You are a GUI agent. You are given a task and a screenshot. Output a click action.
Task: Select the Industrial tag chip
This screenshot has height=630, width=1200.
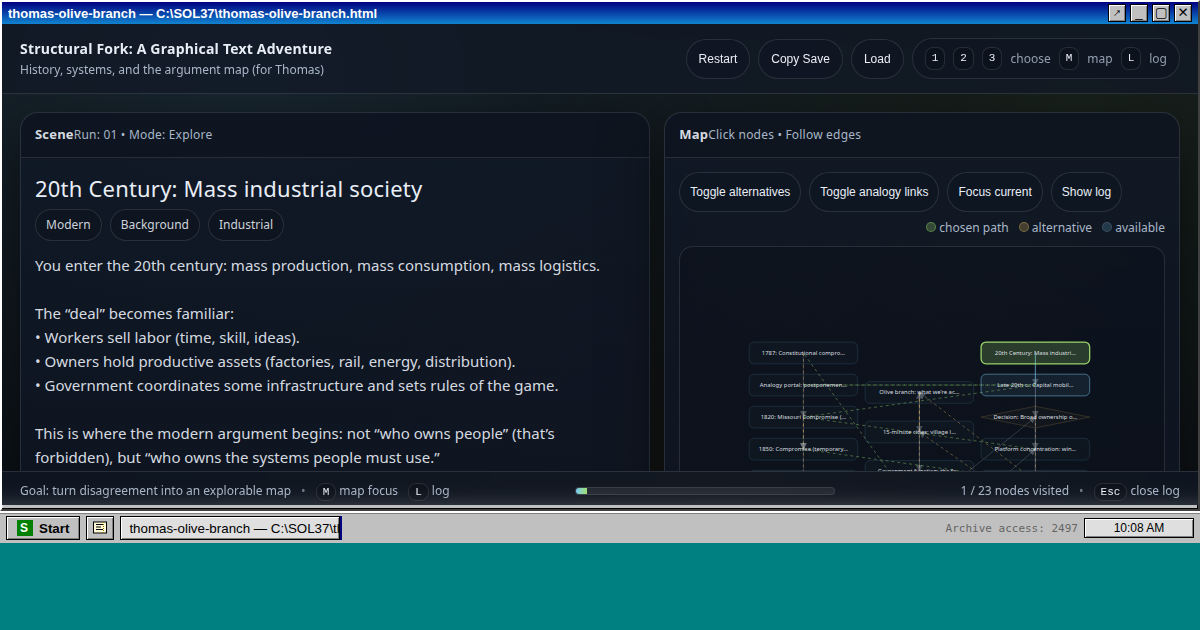246,225
